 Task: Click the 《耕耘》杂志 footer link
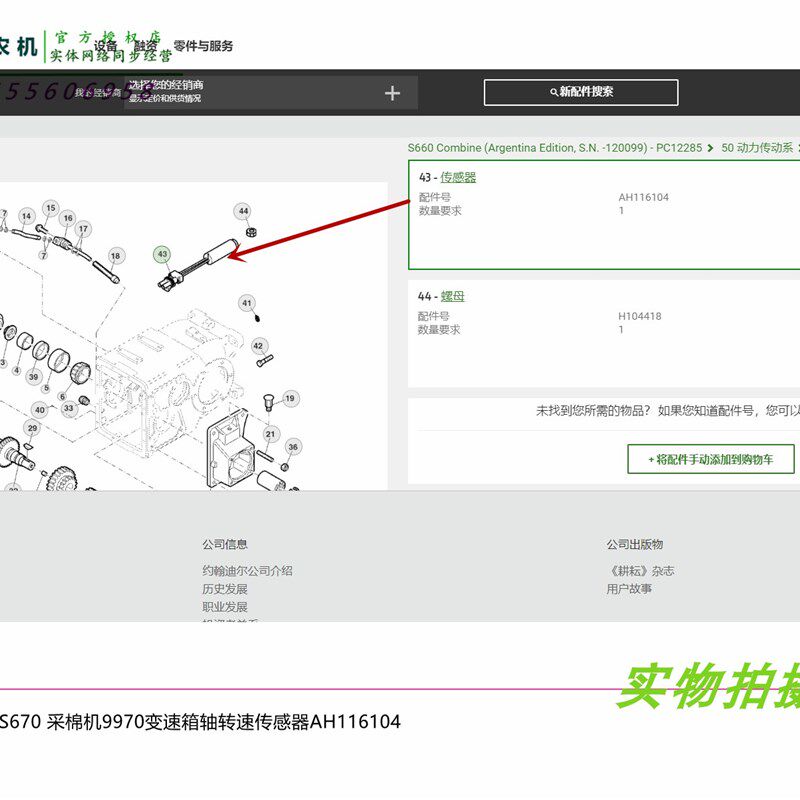click(640, 571)
